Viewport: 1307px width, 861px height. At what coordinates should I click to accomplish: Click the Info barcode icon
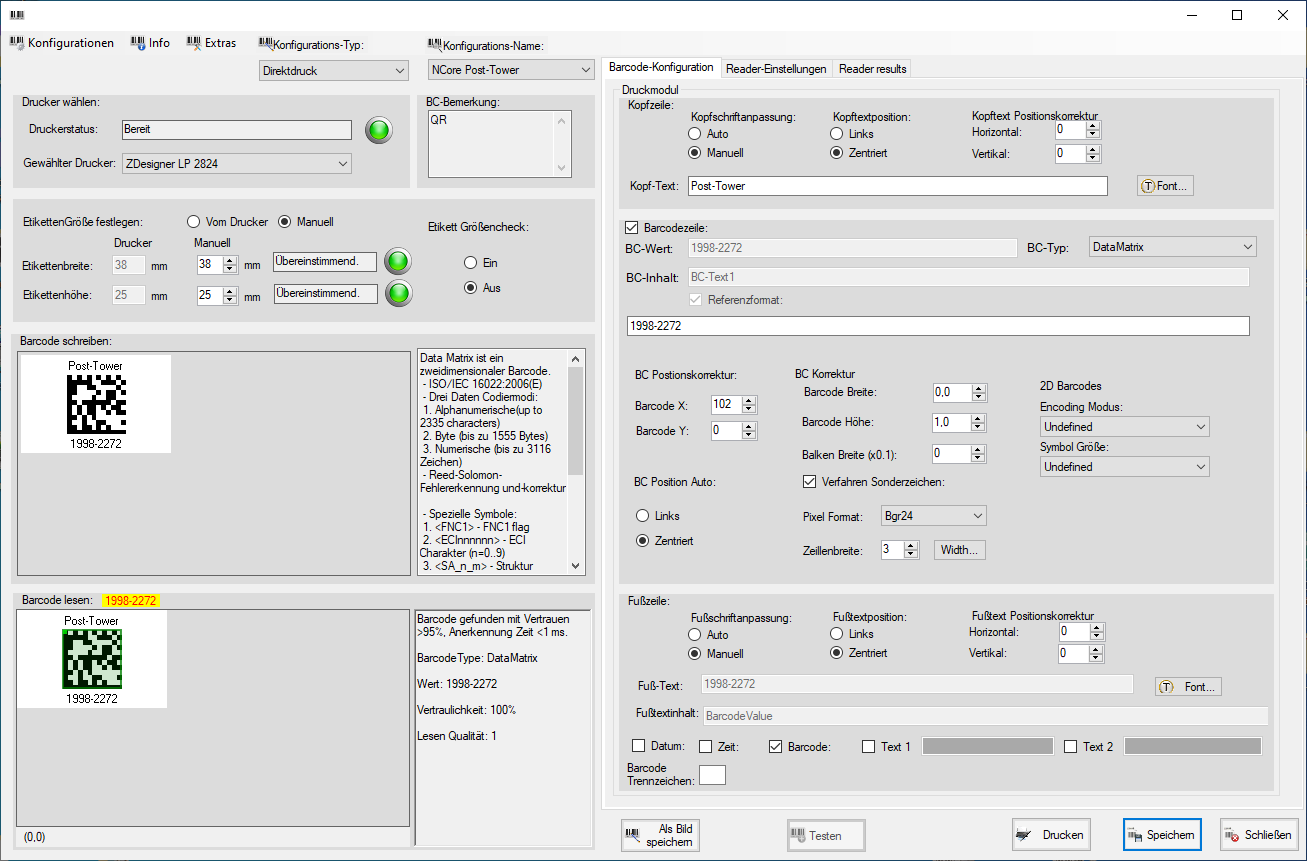tap(138, 43)
